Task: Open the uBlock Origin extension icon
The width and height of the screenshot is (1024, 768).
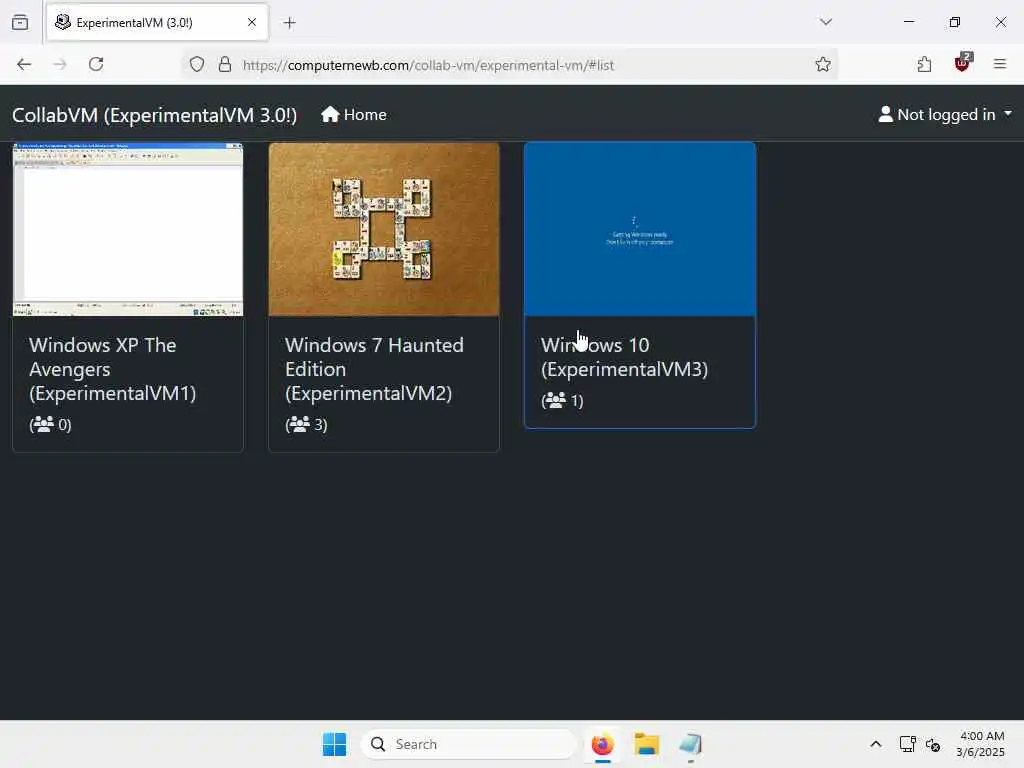Action: click(x=963, y=63)
